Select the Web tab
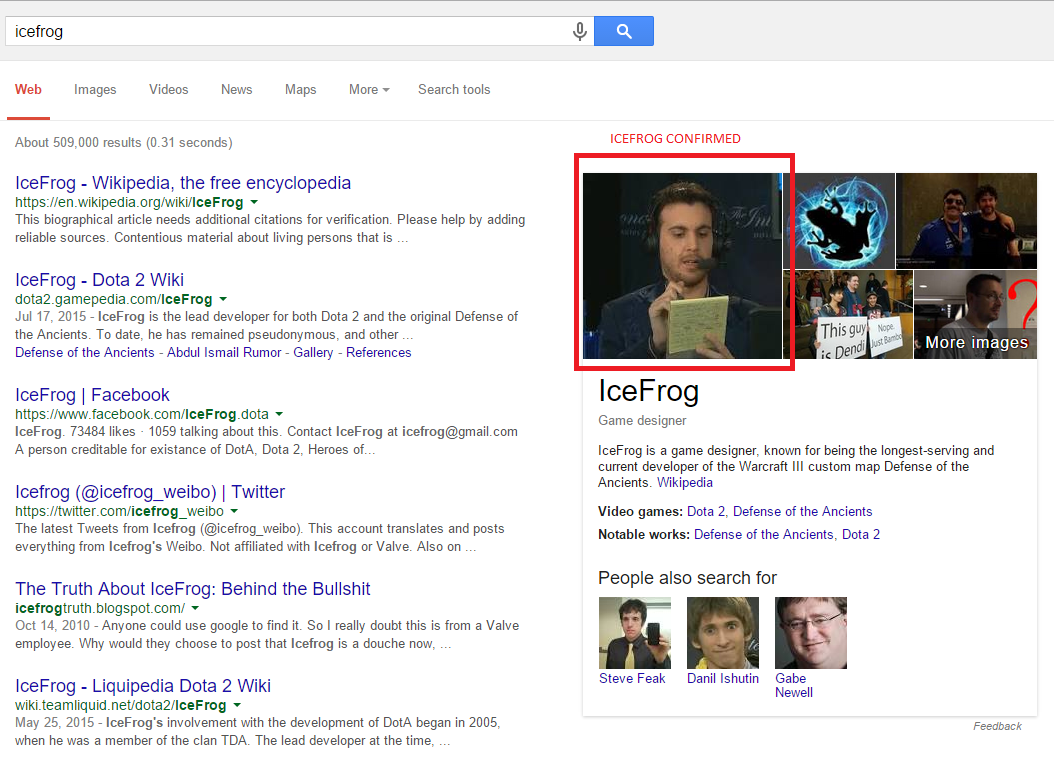This screenshot has width=1054, height=761. [28, 89]
